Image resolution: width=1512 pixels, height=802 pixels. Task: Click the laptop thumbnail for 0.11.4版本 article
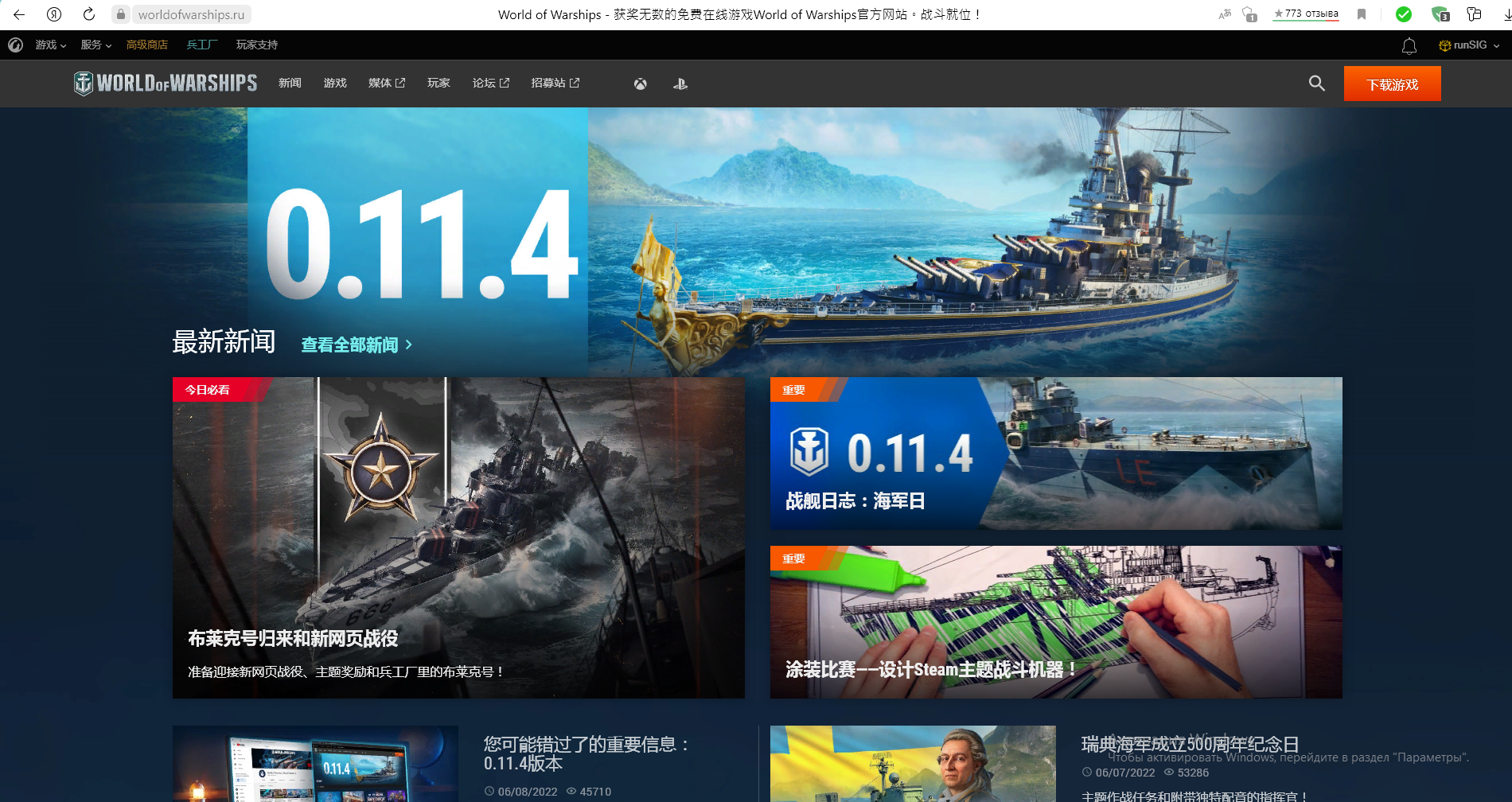315,764
